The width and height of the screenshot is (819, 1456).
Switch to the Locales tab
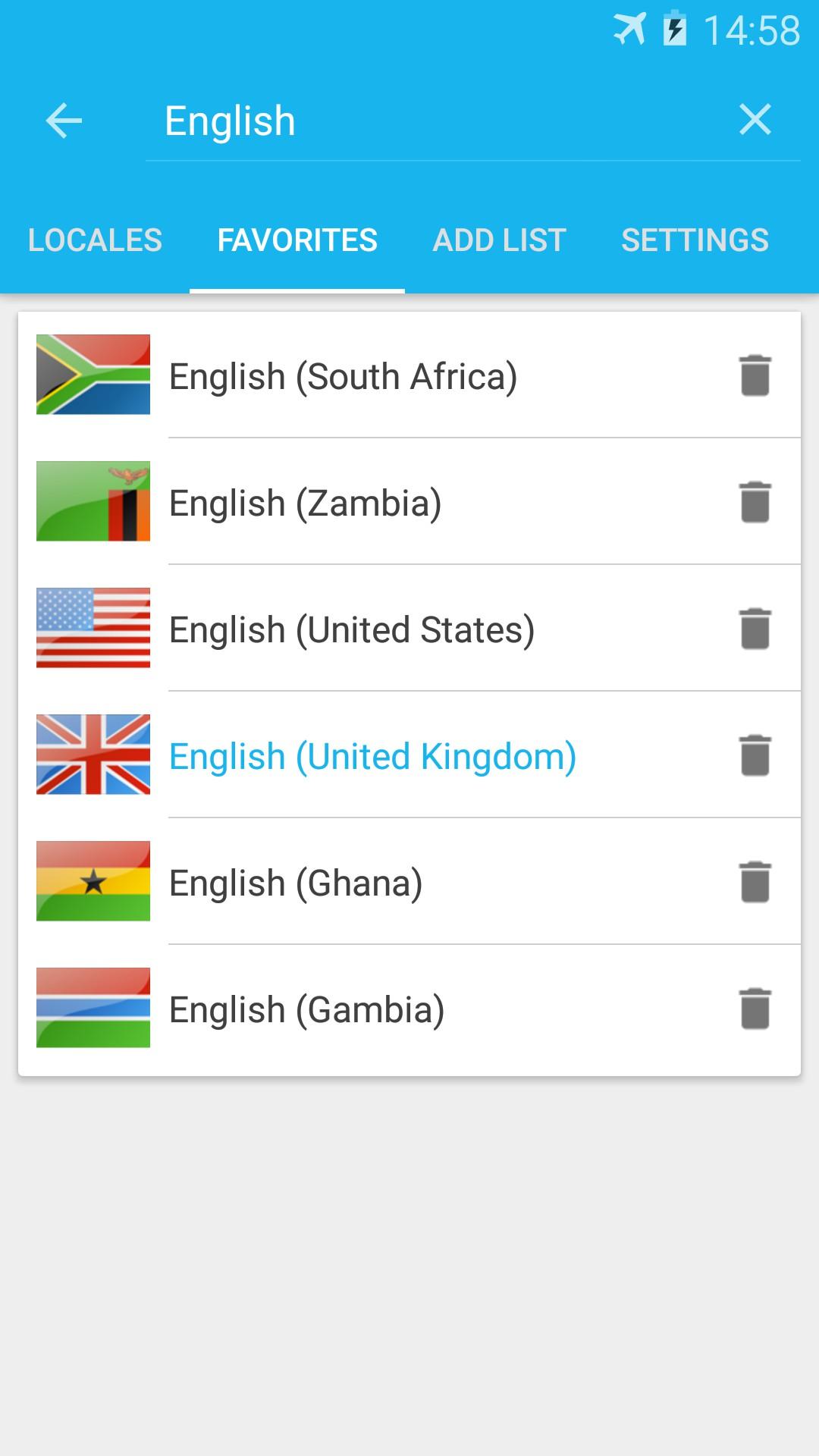pos(95,240)
